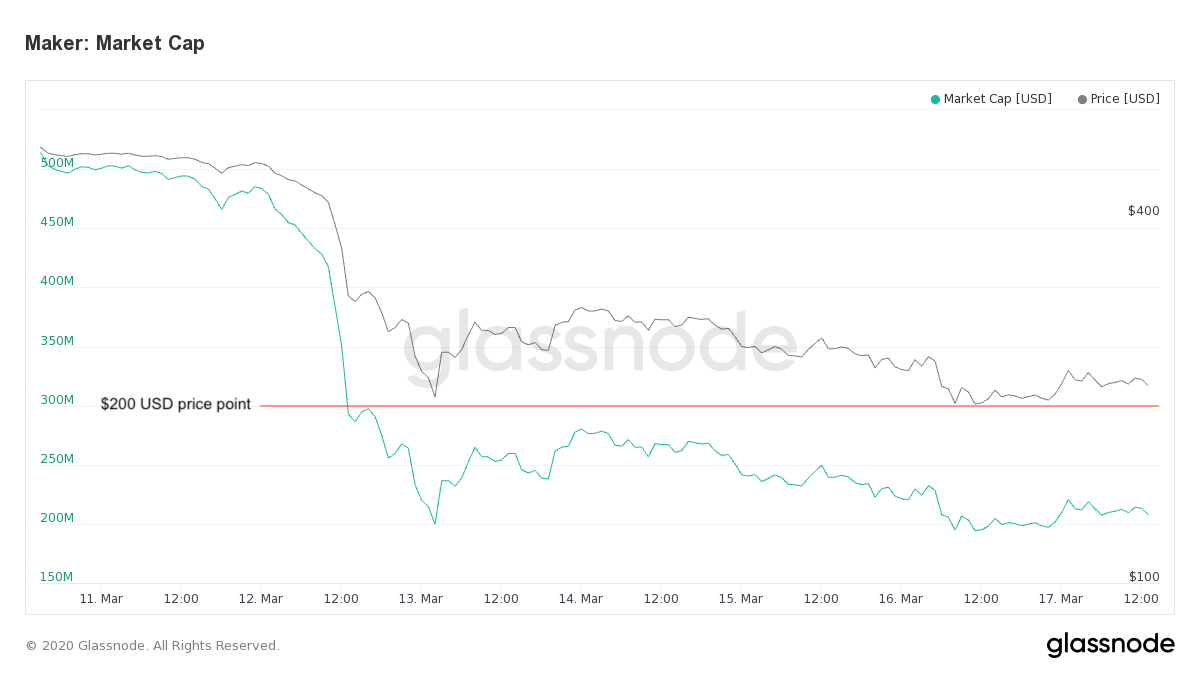
Task: Click the $100 right-axis price label
Action: pos(1144,577)
